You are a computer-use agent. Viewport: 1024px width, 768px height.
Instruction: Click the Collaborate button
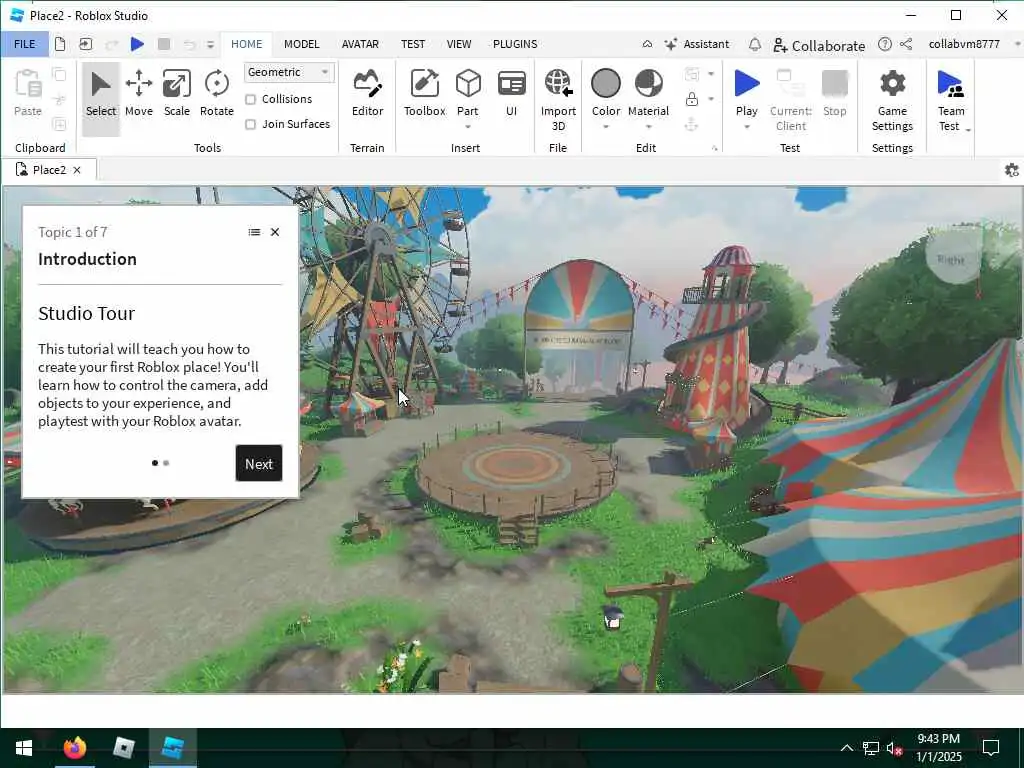(x=819, y=45)
